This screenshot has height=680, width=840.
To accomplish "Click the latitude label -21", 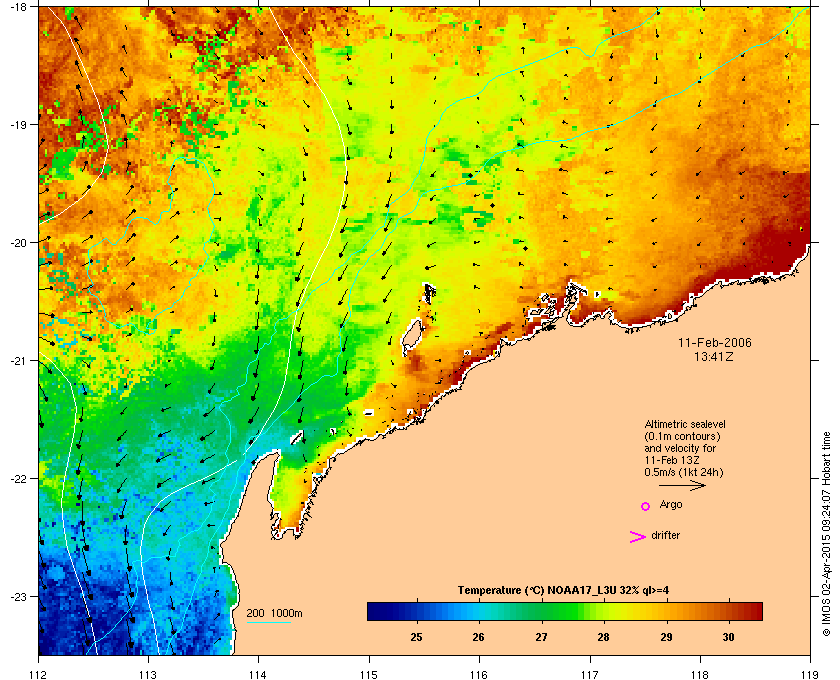I will pos(19,360).
